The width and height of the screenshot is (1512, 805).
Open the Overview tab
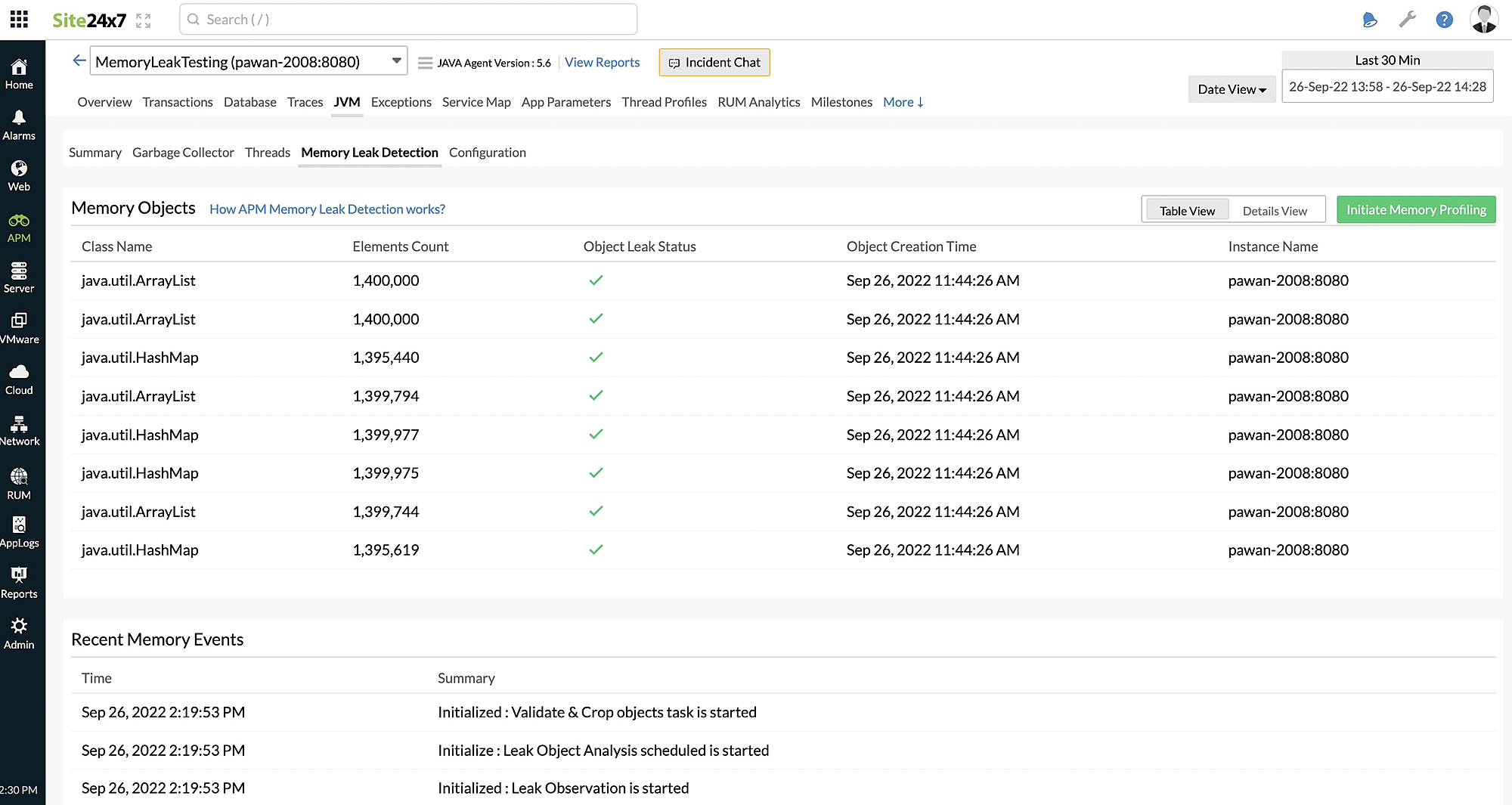[x=104, y=102]
